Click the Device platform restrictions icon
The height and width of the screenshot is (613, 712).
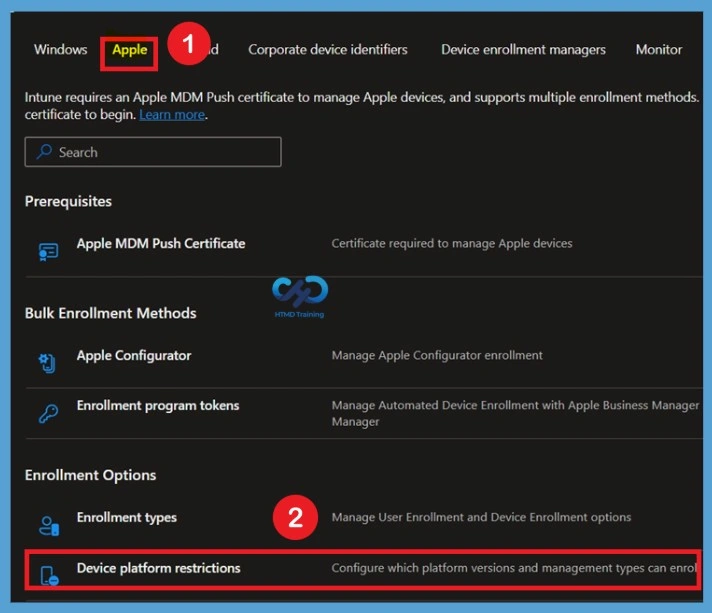click(x=49, y=576)
